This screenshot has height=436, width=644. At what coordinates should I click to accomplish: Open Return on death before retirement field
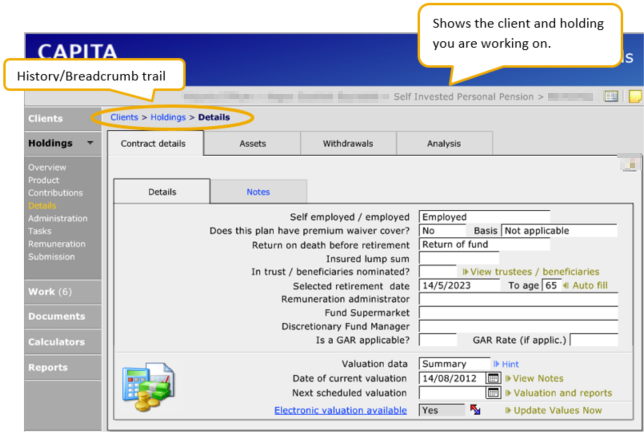[484, 244]
